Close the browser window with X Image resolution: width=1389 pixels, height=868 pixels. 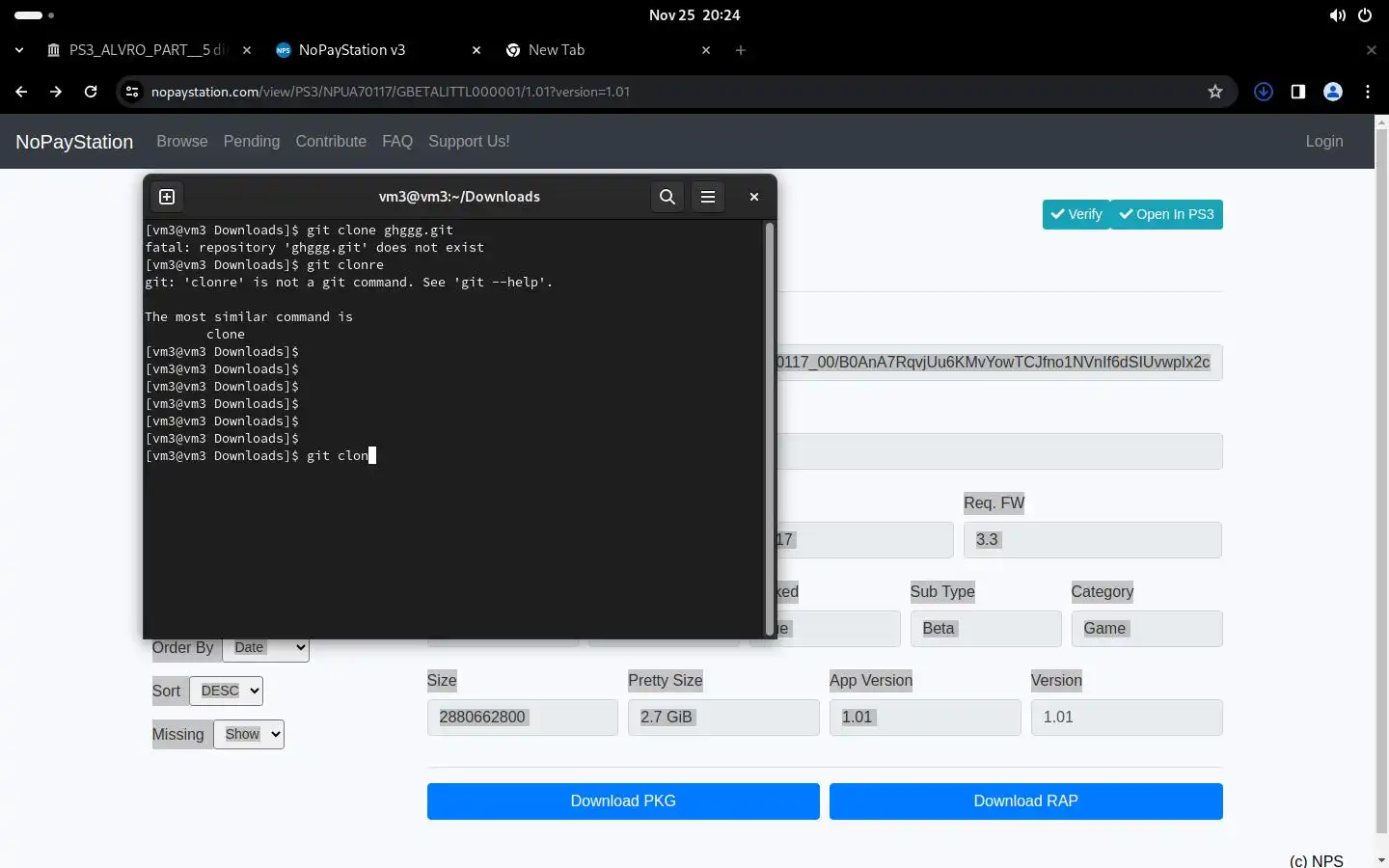coord(1372,50)
